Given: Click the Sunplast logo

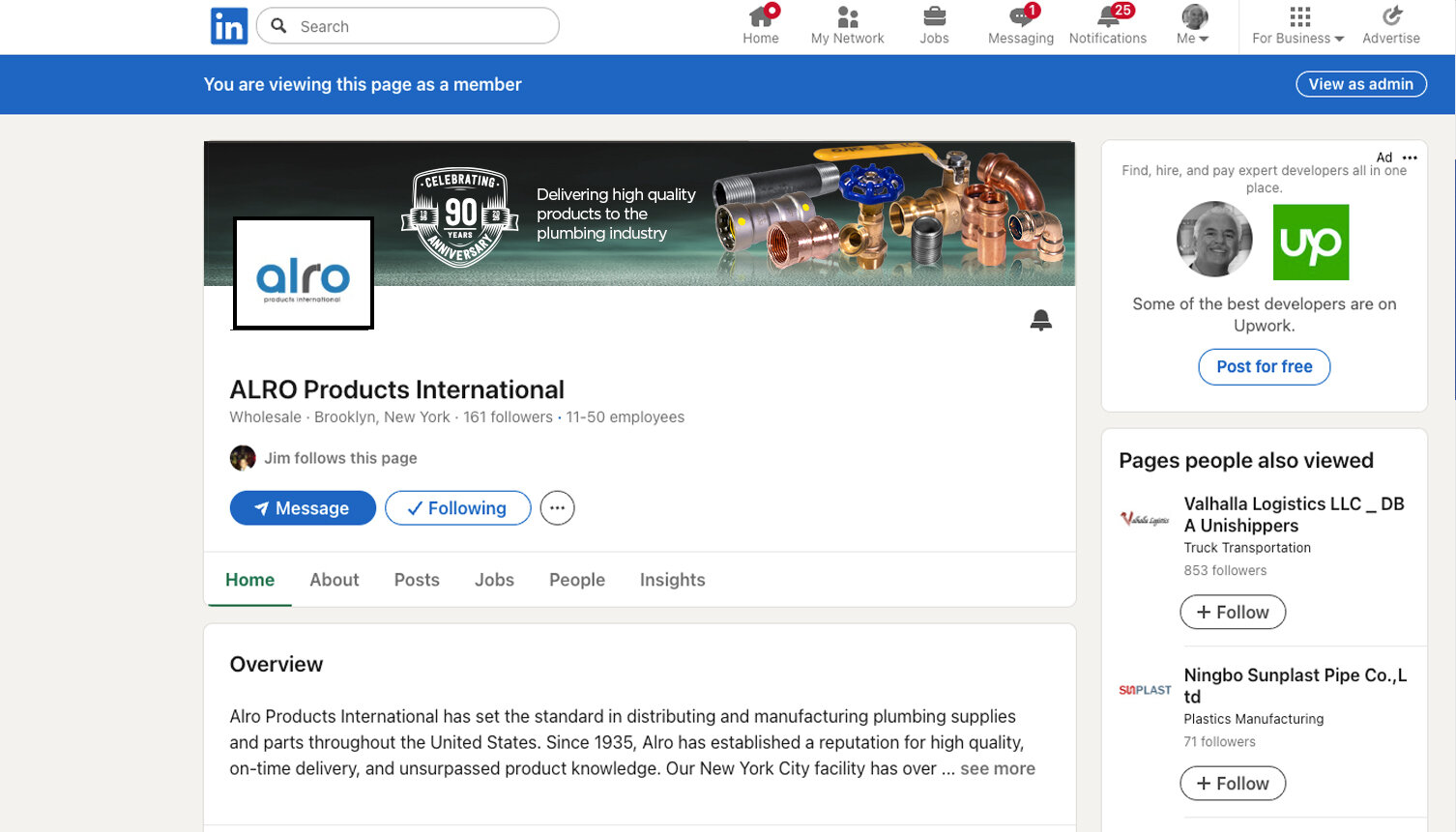Looking at the screenshot, I should (1145, 690).
